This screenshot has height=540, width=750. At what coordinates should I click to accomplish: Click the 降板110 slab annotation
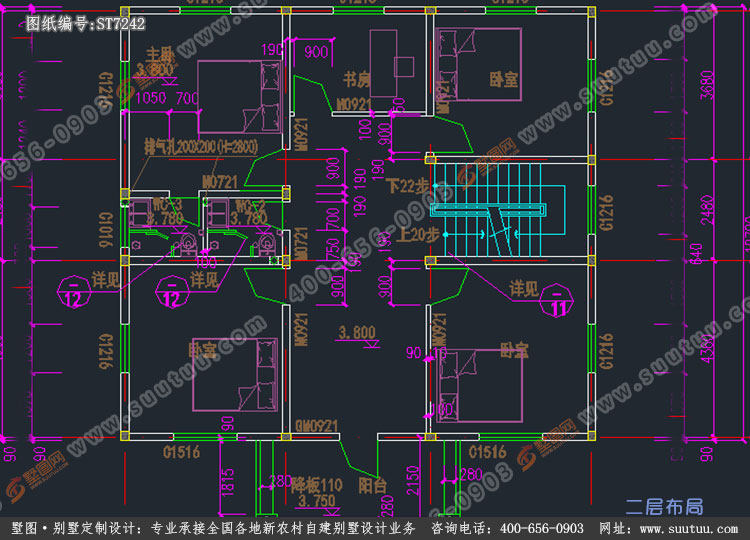[x=317, y=485]
